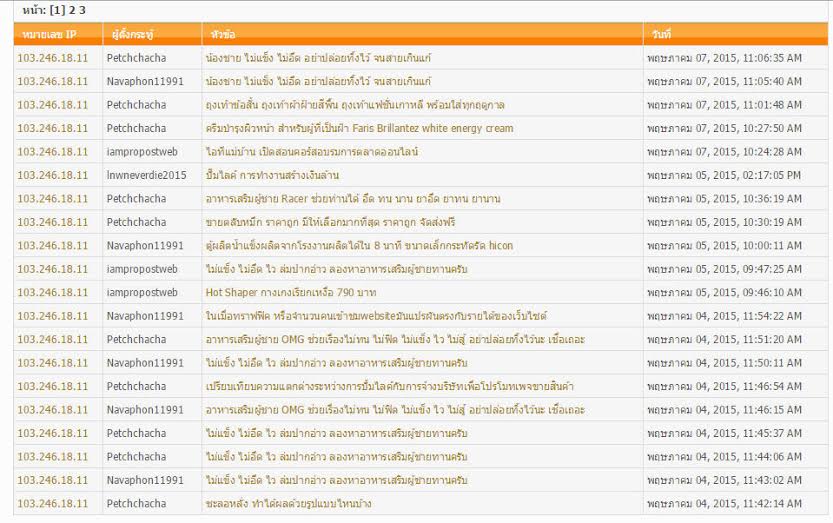Image resolution: width=833 pixels, height=523 pixels.
Task: Open user profile lnwneverdie2015
Action: point(146,175)
